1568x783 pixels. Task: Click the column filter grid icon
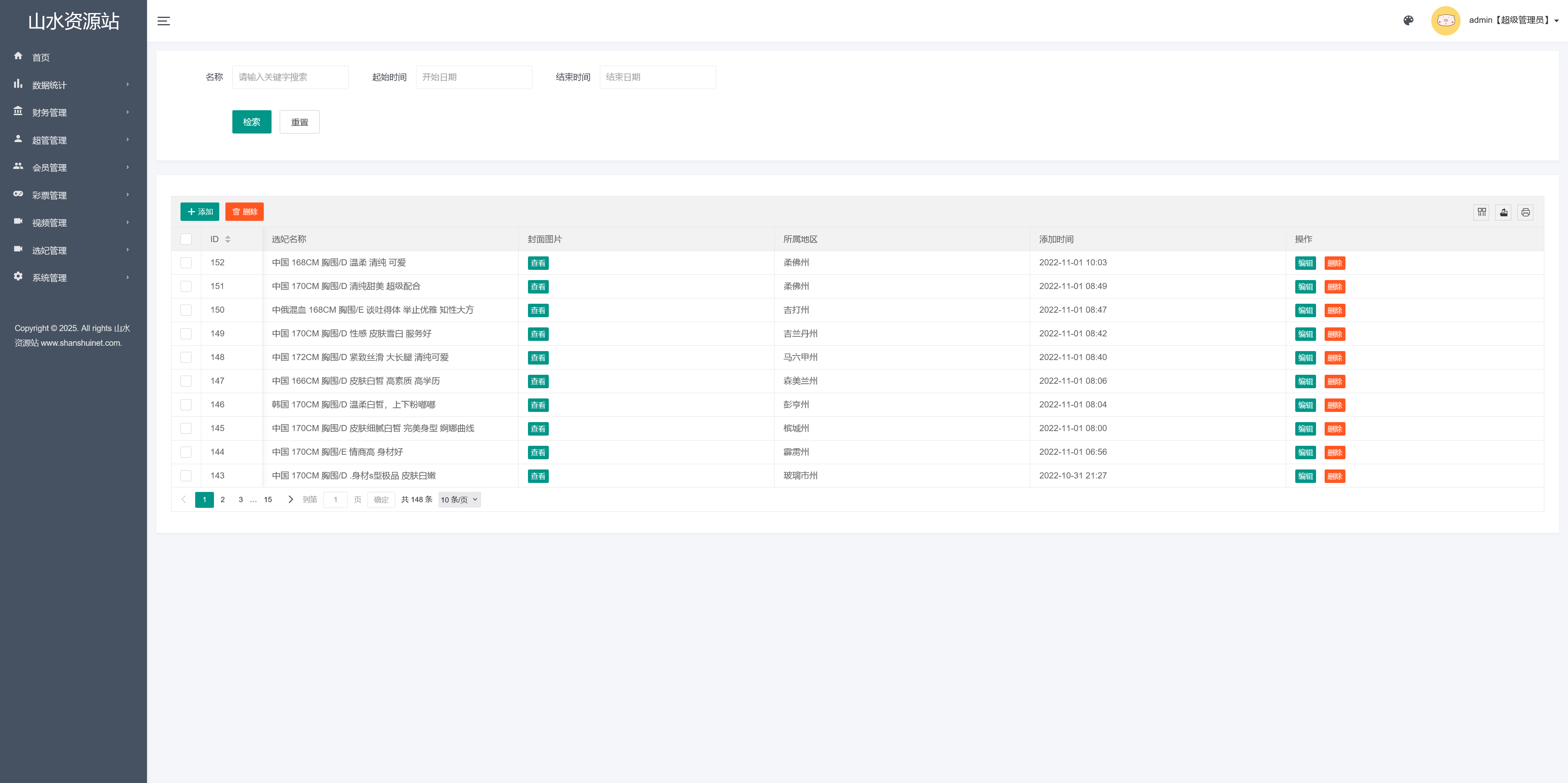coord(1481,212)
